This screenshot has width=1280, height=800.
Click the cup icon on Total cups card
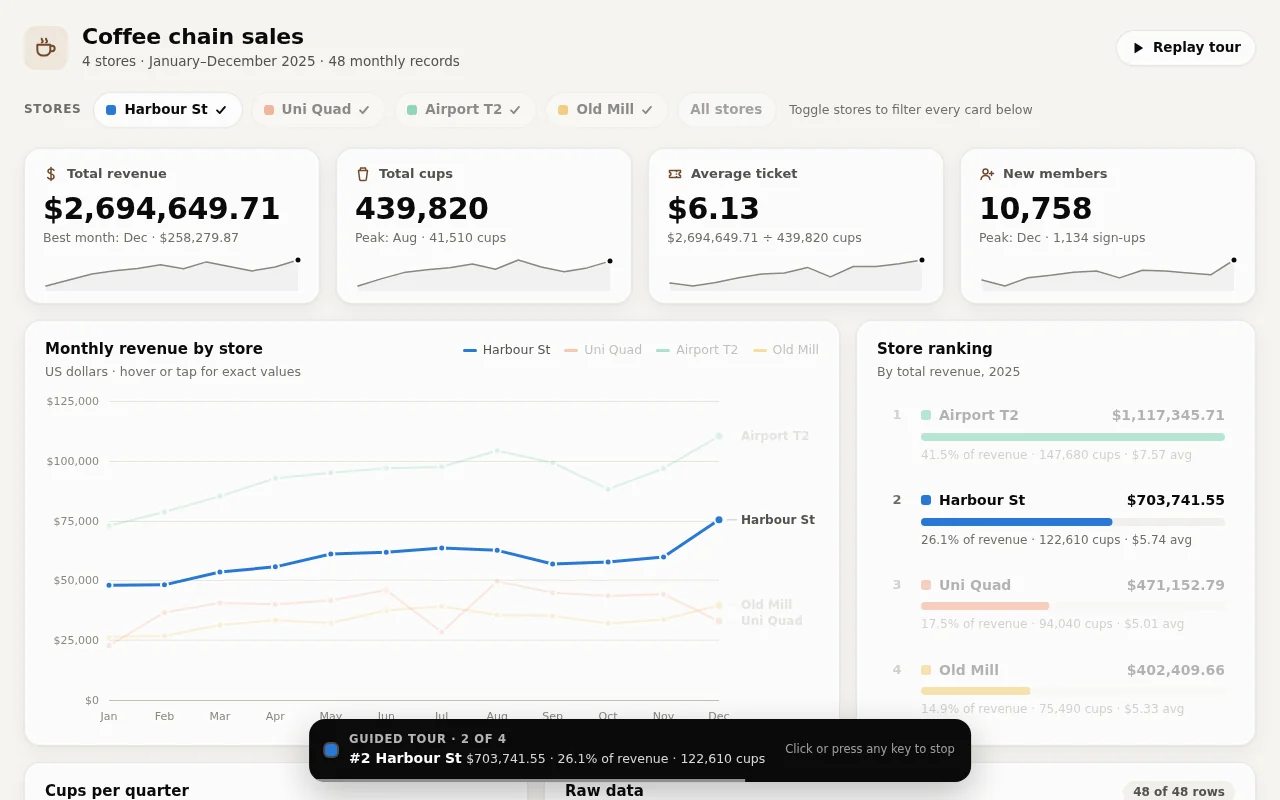(363, 174)
